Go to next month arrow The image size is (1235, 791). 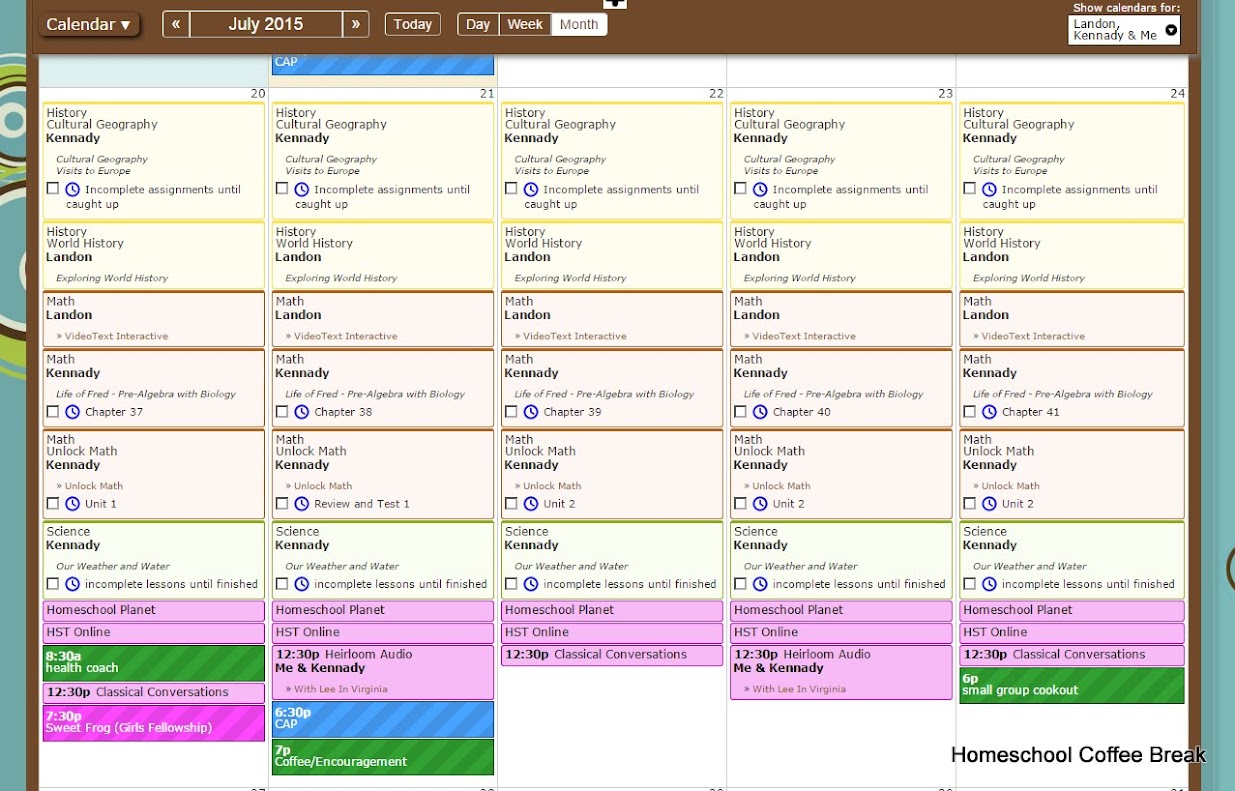355,24
